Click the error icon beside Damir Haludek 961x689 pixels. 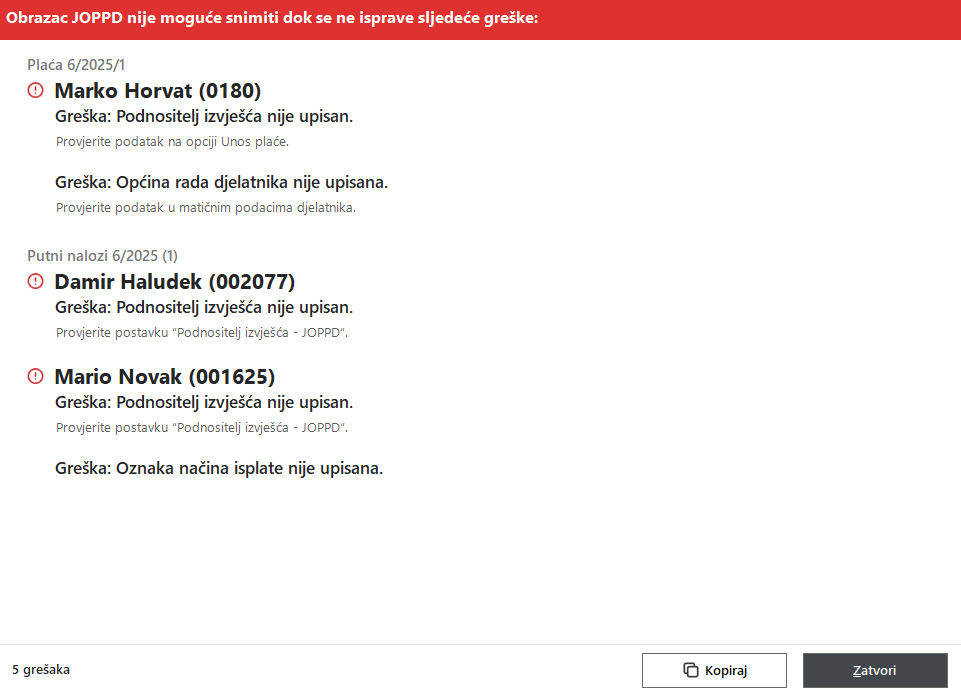[36, 282]
